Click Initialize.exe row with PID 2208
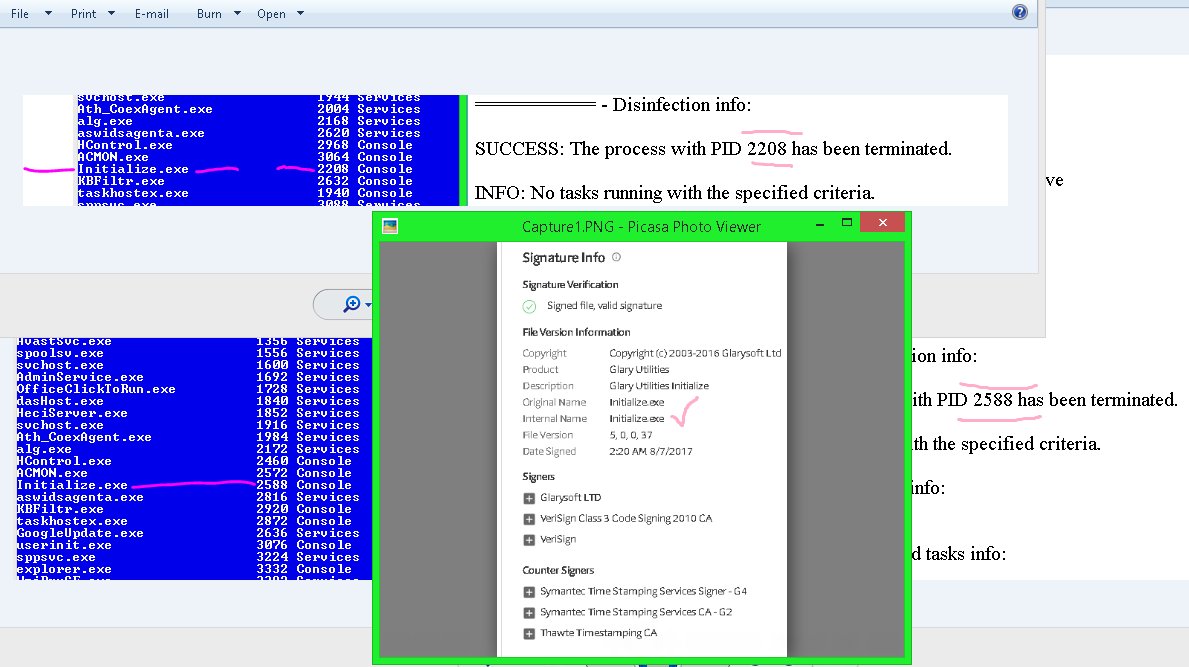The height and width of the screenshot is (667, 1189). point(245,169)
